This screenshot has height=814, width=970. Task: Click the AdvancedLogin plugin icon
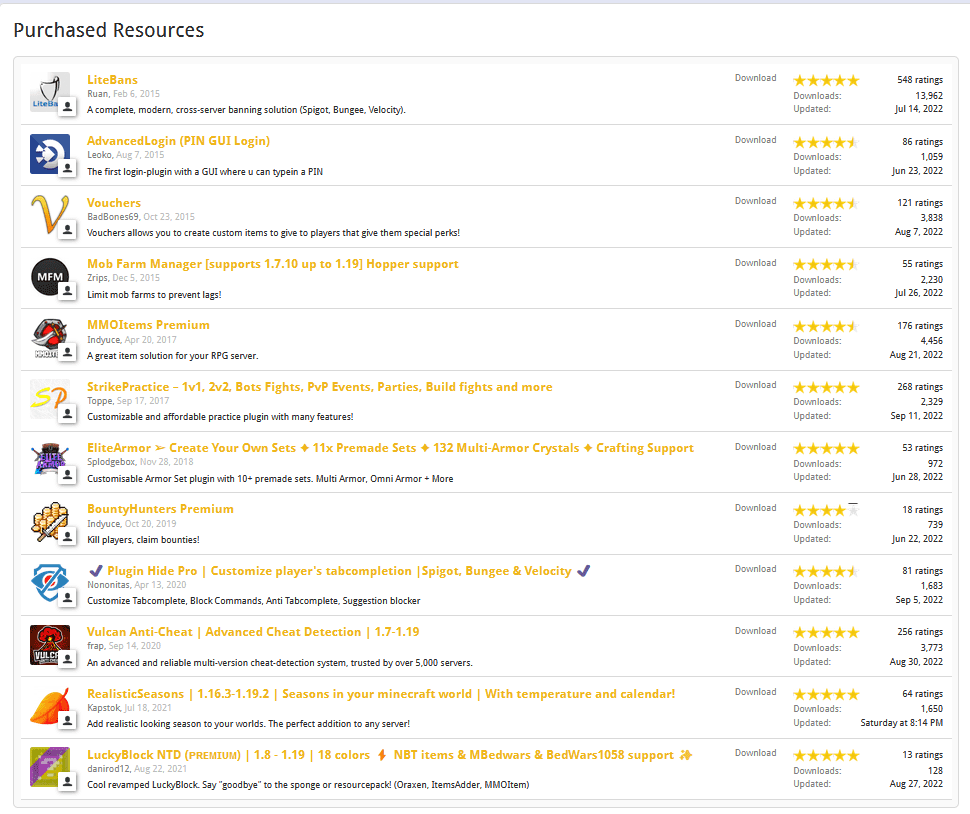48,153
